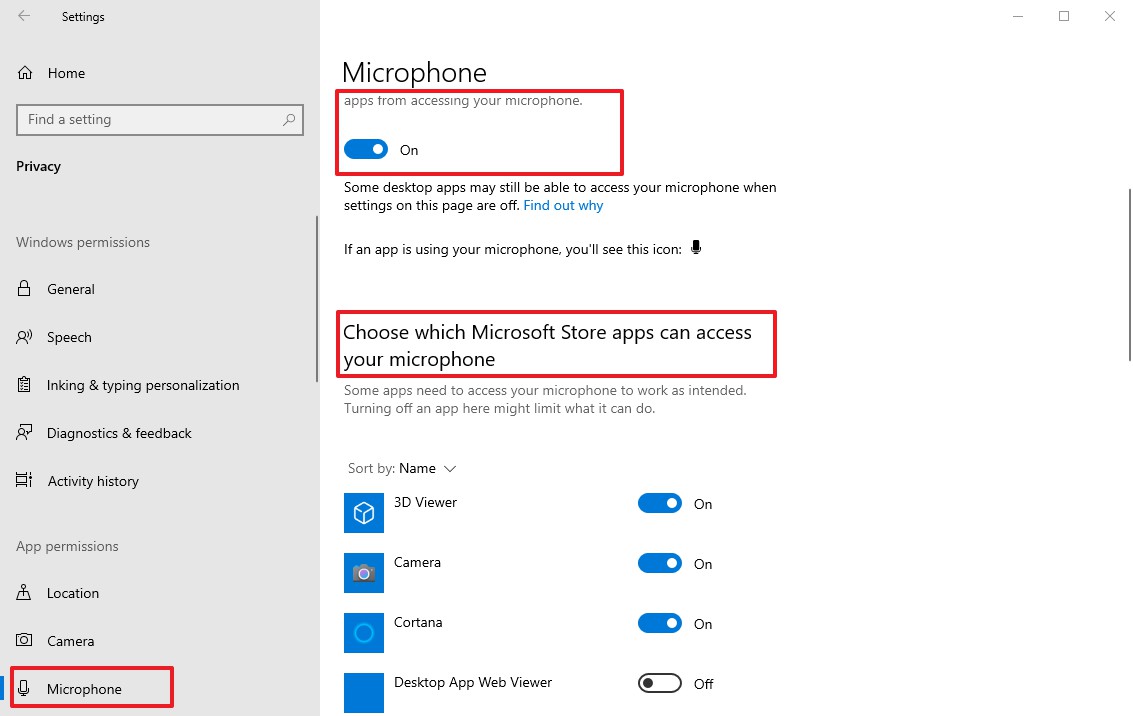The height and width of the screenshot is (716, 1133).
Task: Enable Desktop App Web Viewer microphone access
Action: click(x=659, y=683)
